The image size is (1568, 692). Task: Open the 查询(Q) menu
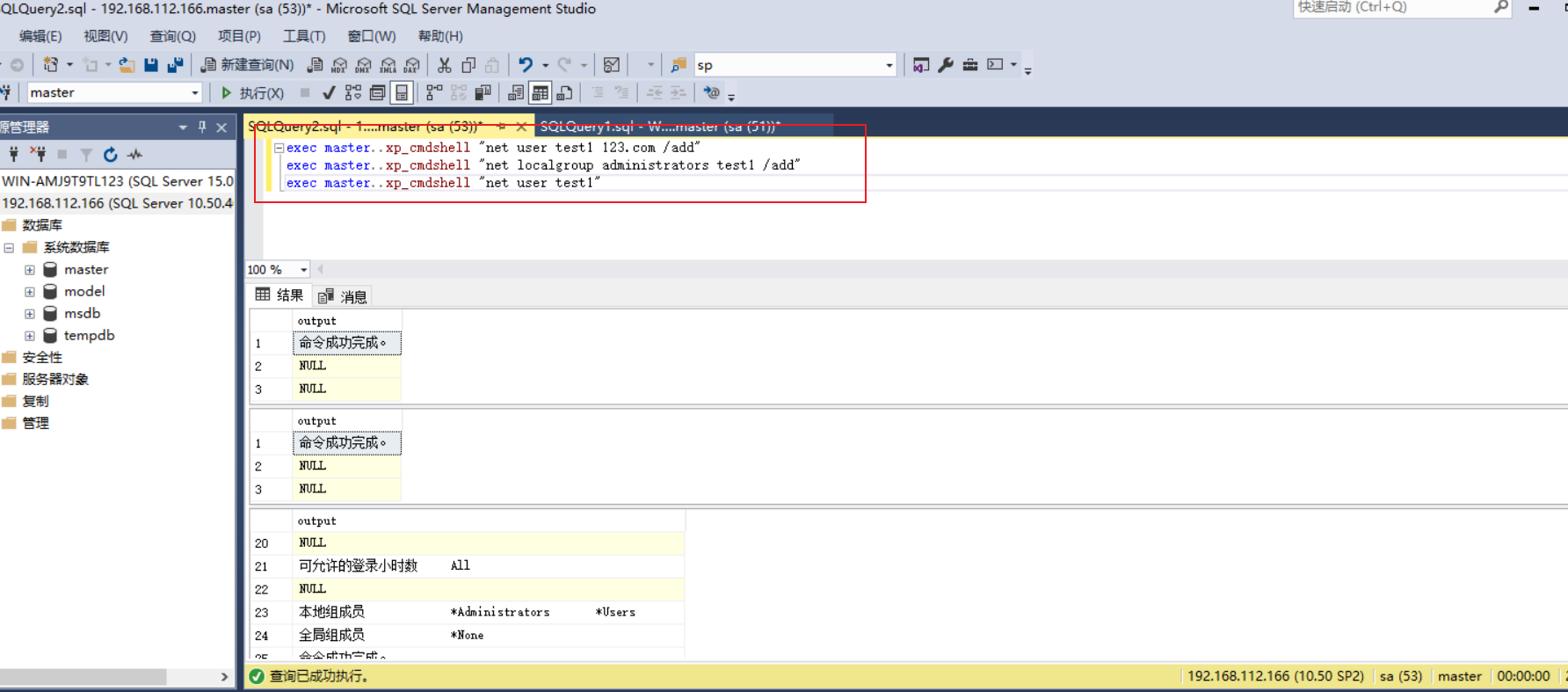[x=172, y=36]
